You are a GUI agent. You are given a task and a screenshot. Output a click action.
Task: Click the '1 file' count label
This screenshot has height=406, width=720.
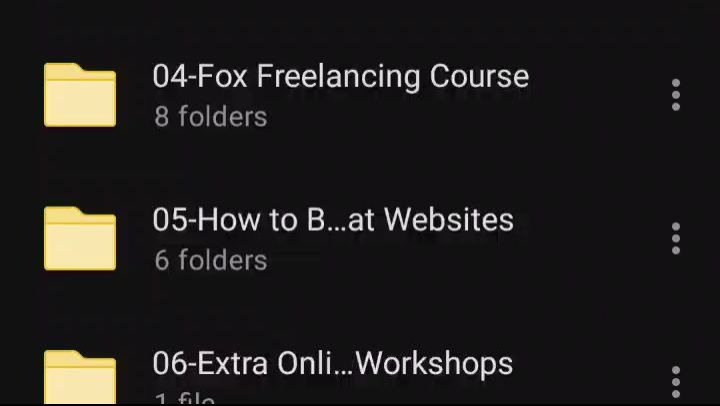[185, 398]
